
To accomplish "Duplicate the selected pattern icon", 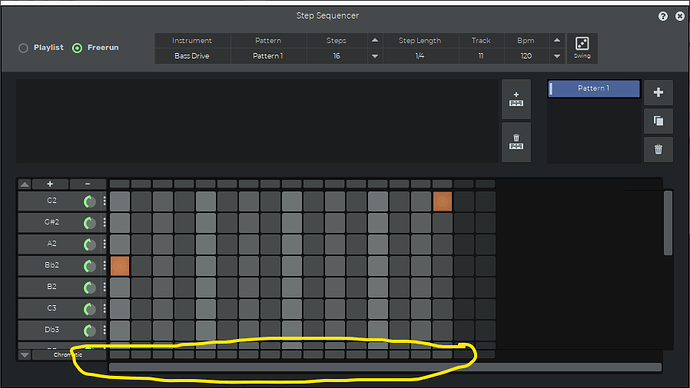I will (x=658, y=121).
